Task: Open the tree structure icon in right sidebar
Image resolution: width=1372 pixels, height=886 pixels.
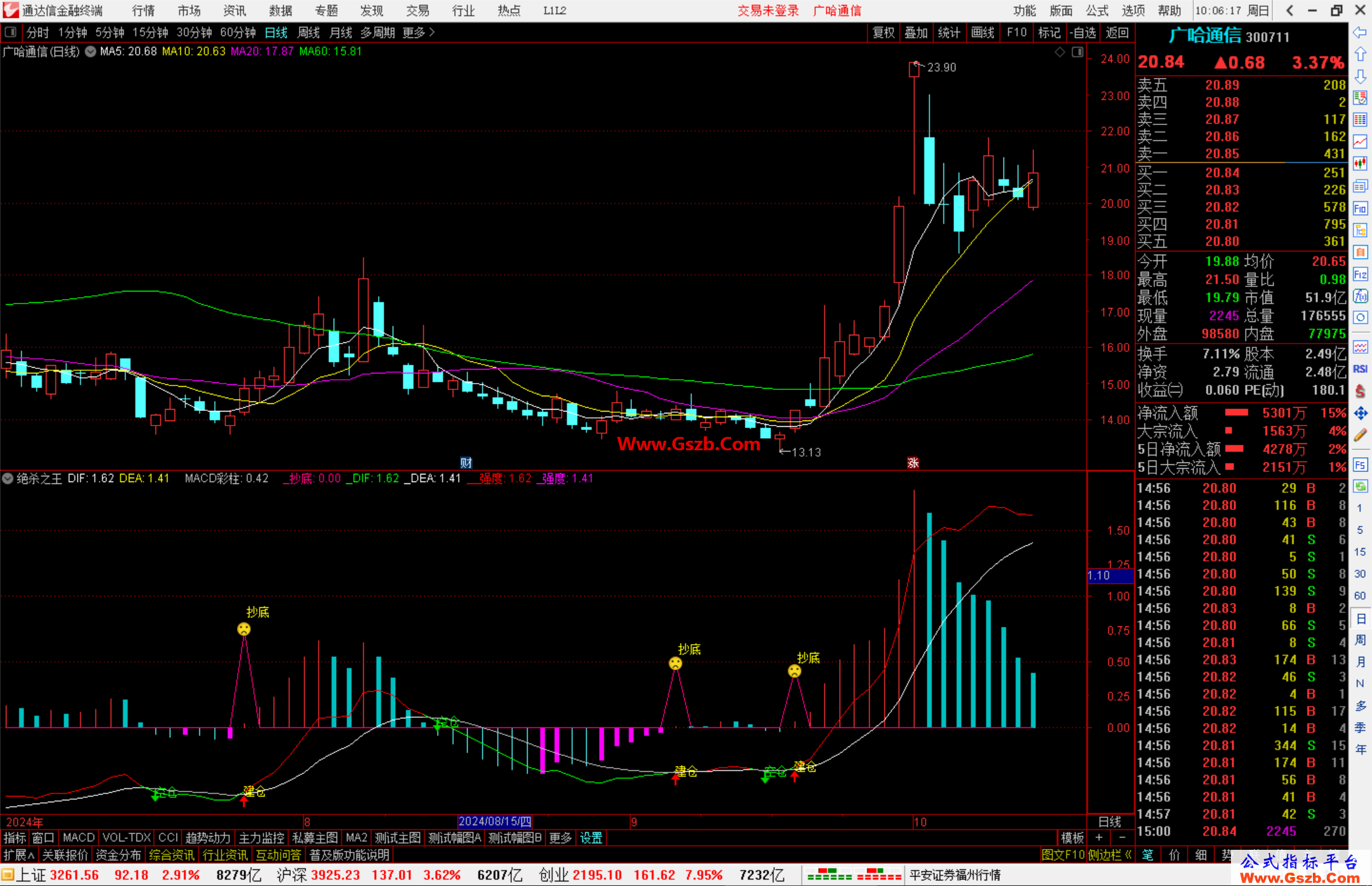Action: pos(1360,230)
